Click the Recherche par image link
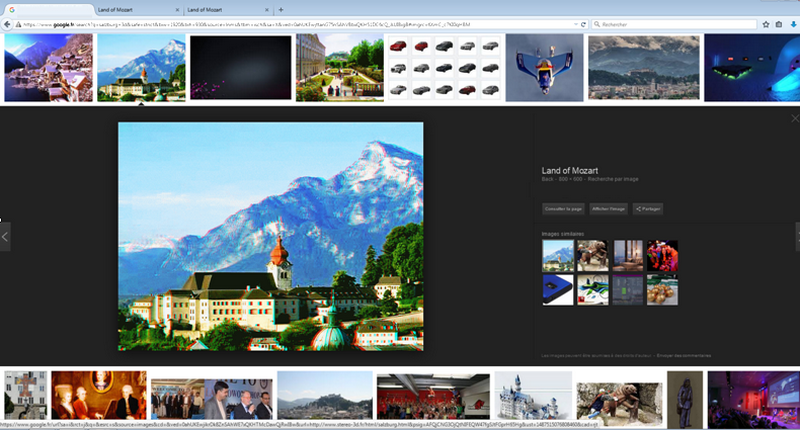 tap(613, 179)
